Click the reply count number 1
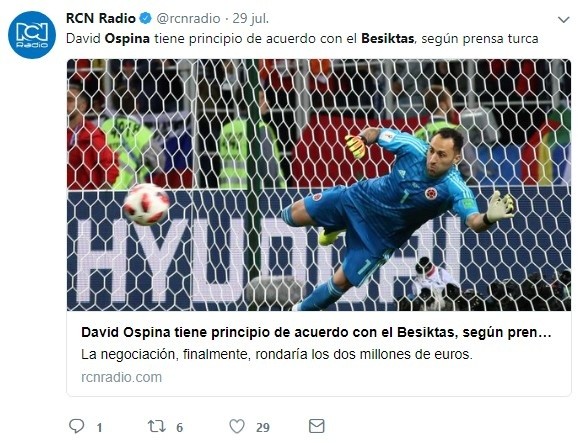Screen dimensions: 578x443 tap(99, 428)
